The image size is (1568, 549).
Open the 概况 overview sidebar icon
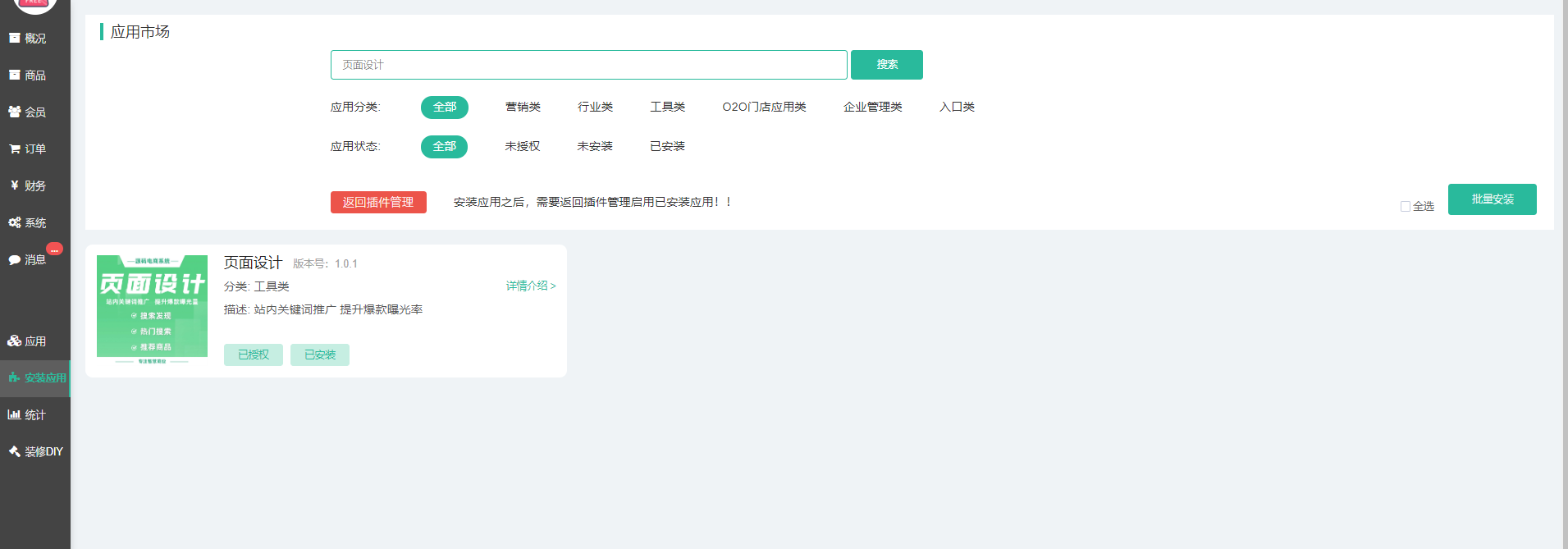(x=14, y=39)
